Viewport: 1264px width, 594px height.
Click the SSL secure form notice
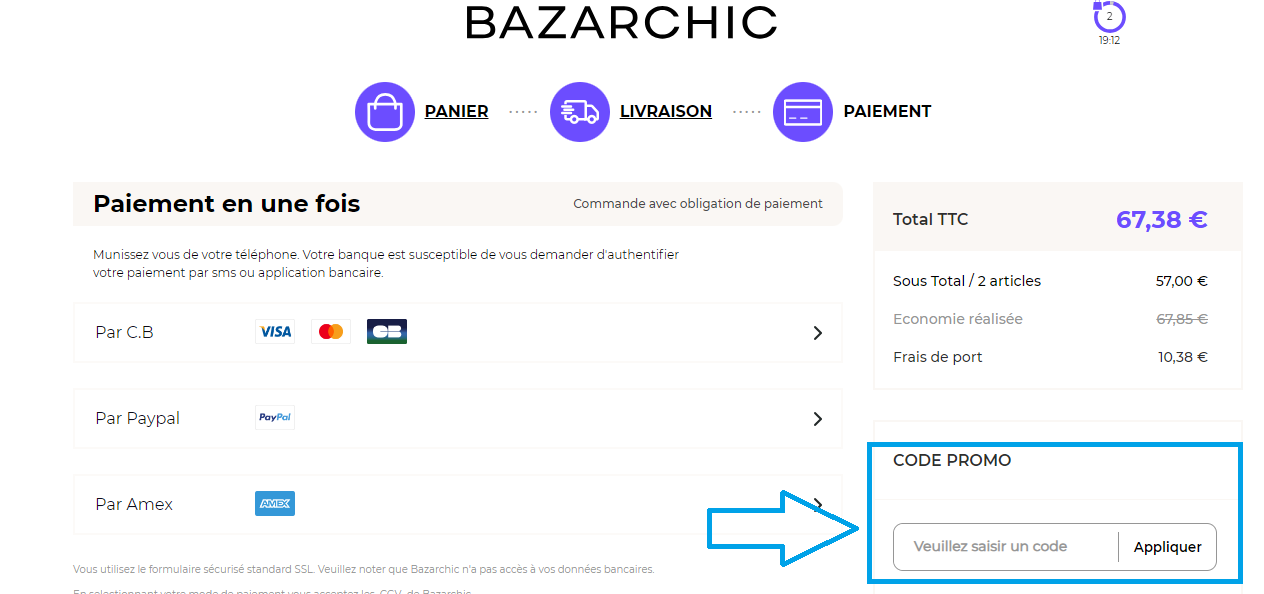[364, 569]
